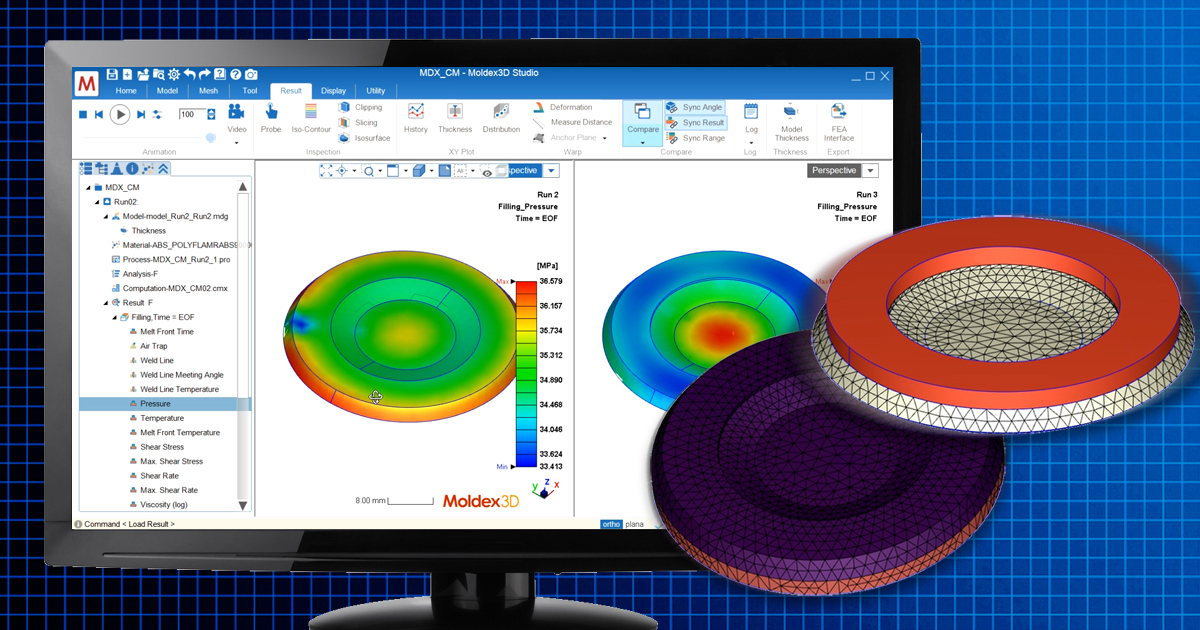
Task: Click the fit-to-view icon in viewport toolbar
Action: pyautogui.click(x=327, y=171)
